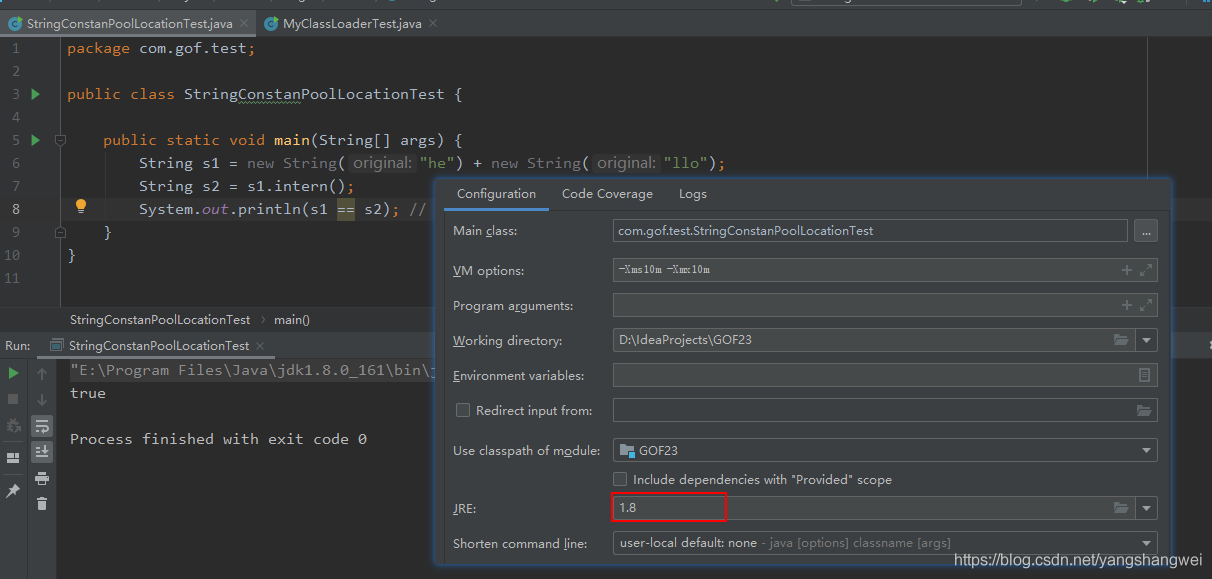
Task: Click the JRE folder browse button
Action: coord(1121,508)
